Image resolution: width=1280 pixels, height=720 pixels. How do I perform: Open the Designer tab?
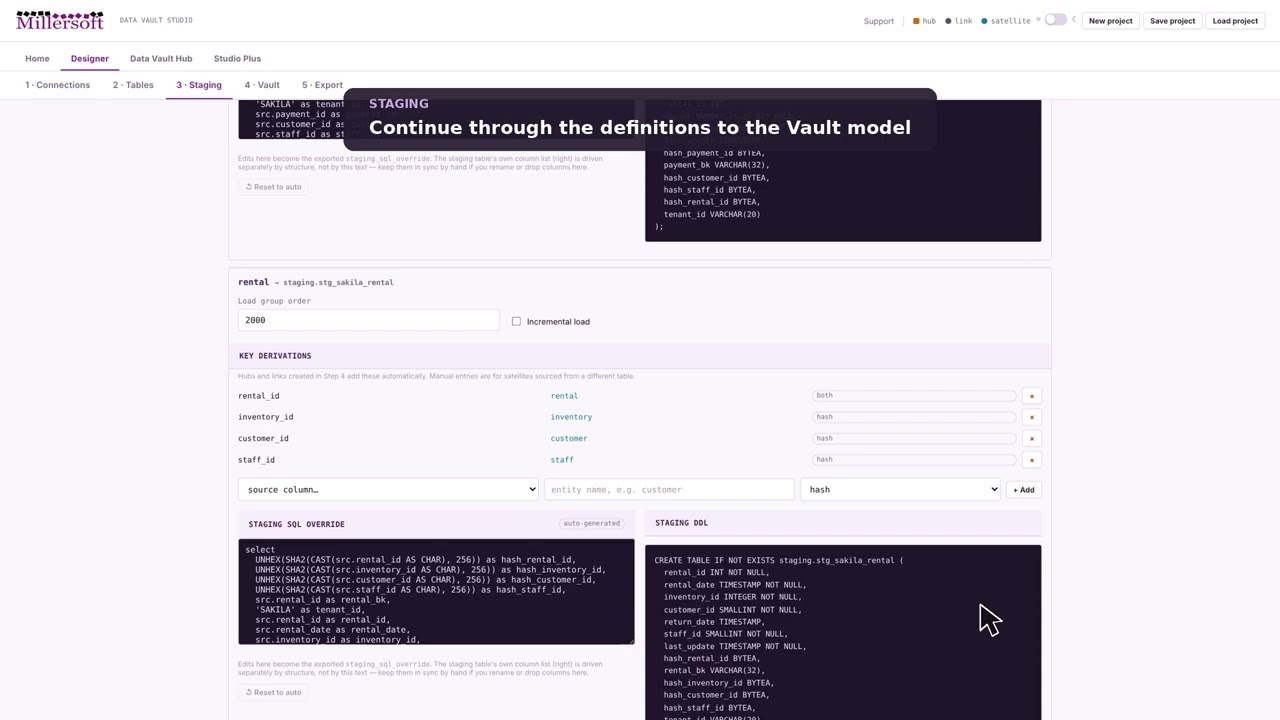(89, 59)
